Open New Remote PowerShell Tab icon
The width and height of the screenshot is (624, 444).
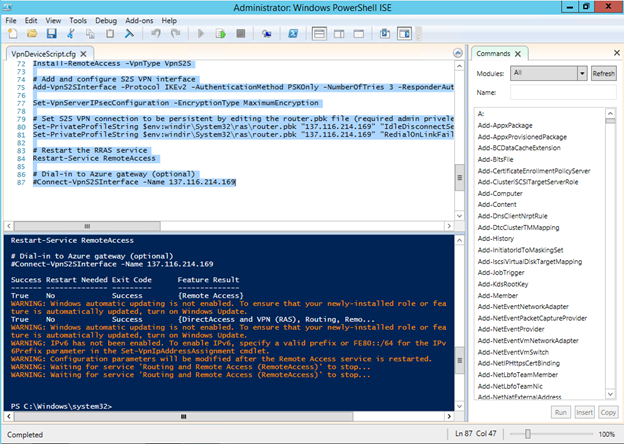point(267,34)
